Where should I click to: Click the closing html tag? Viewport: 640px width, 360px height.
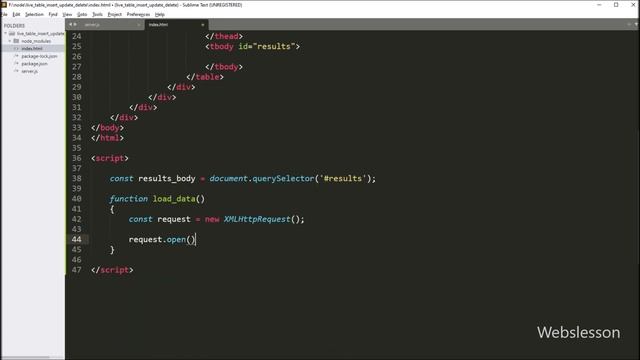107,138
